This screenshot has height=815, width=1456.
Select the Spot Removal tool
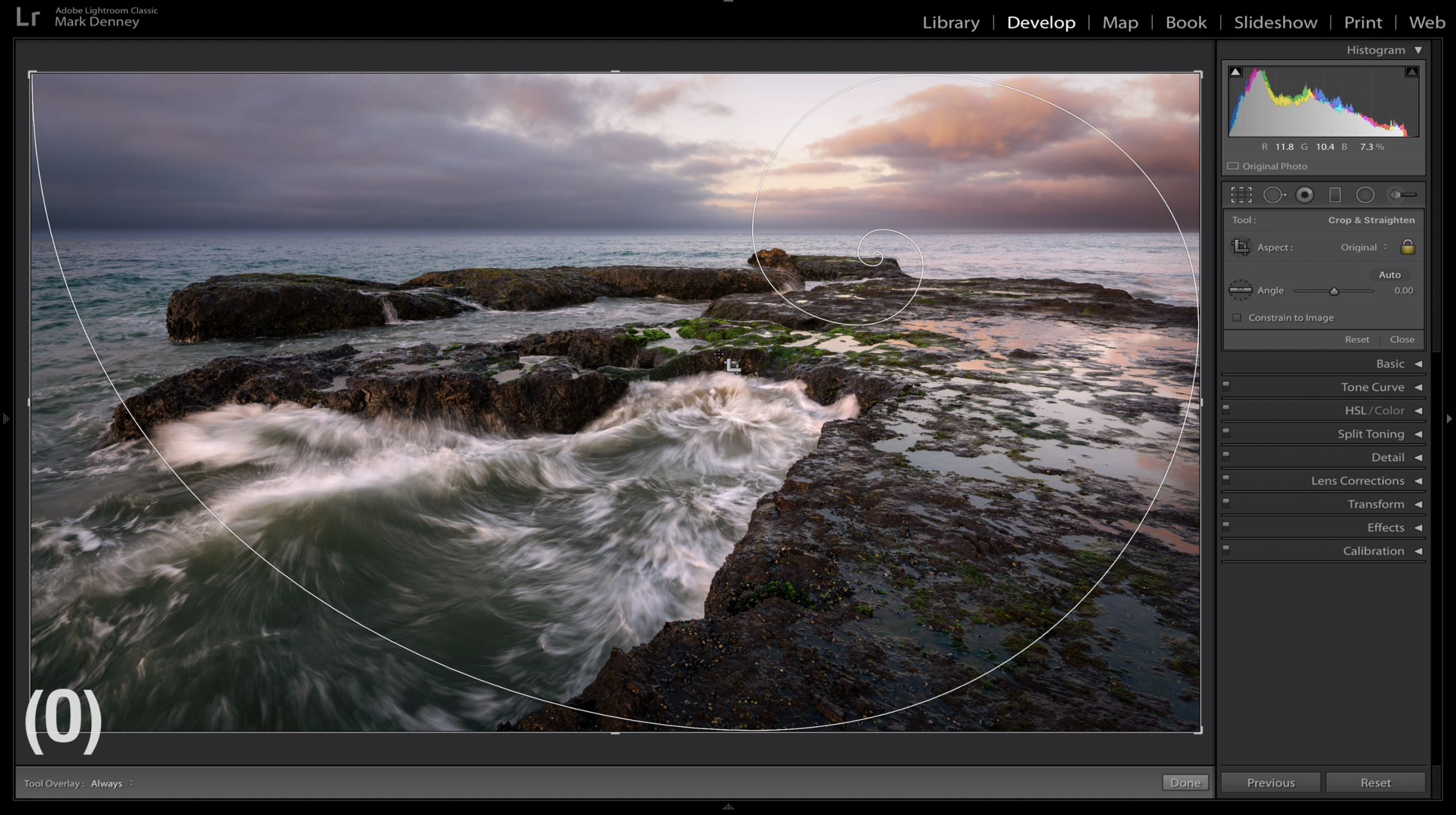coord(1274,195)
